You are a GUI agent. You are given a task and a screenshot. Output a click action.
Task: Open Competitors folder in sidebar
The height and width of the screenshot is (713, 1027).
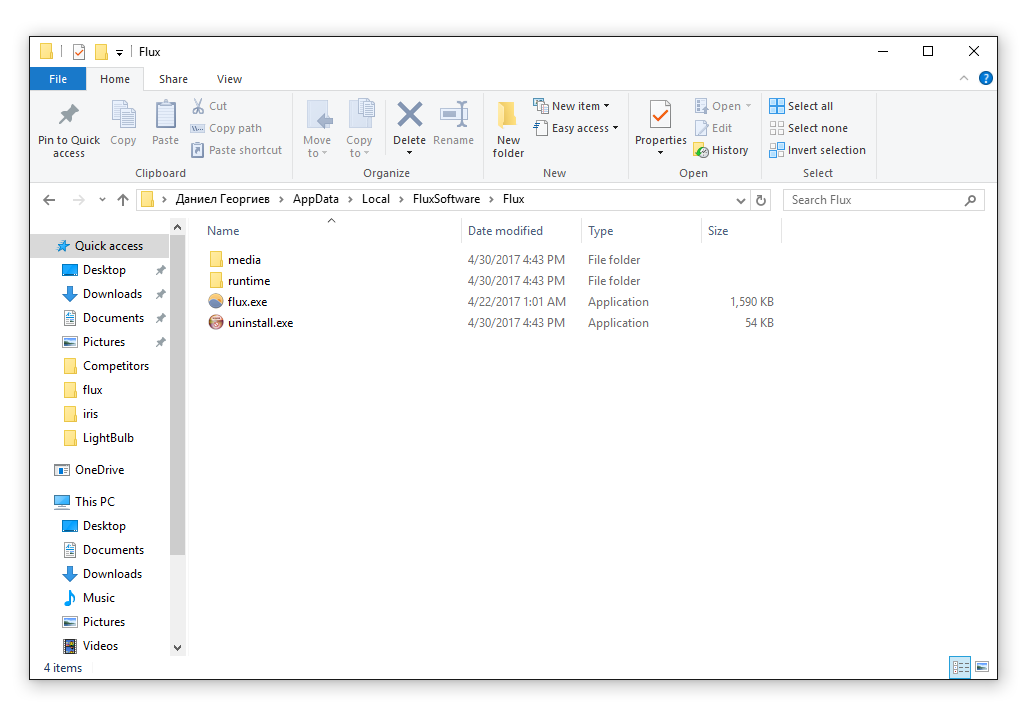click(115, 366)
